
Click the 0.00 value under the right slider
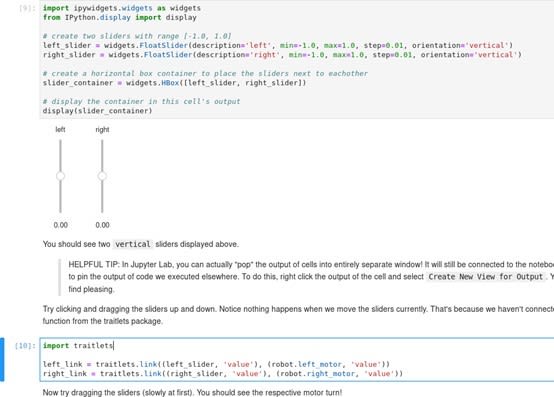tap(102, 225)
